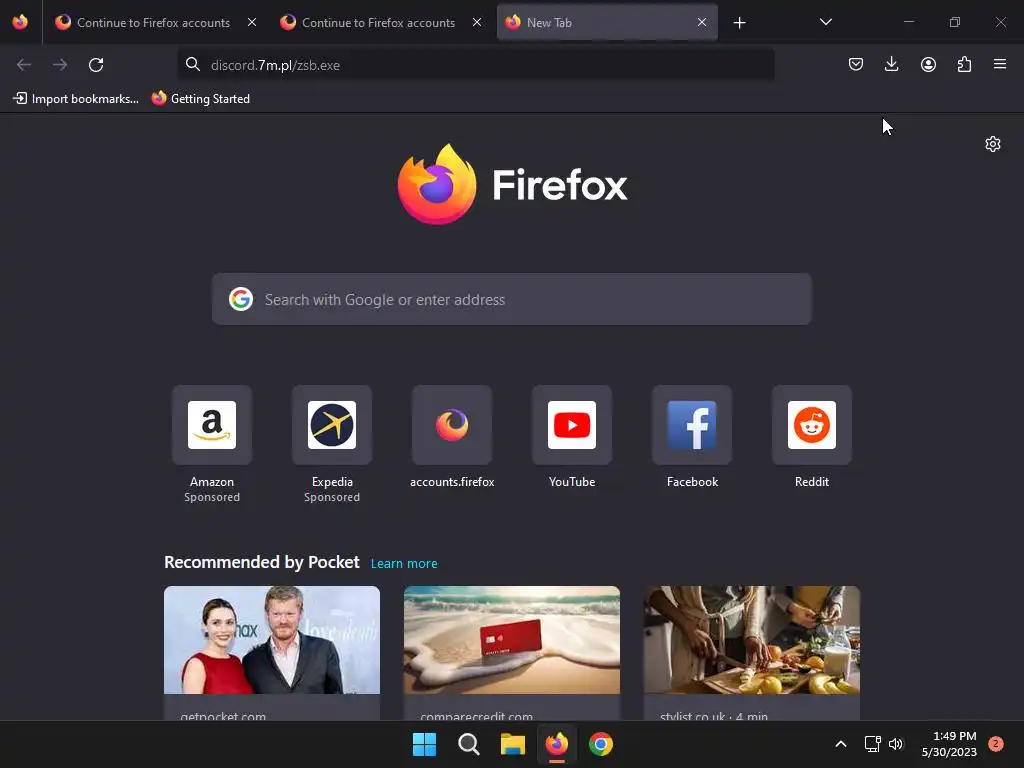Open the comparecredit.com beach card thumbnail
Screen dimensions: 1024x768
tap(511, 640)
